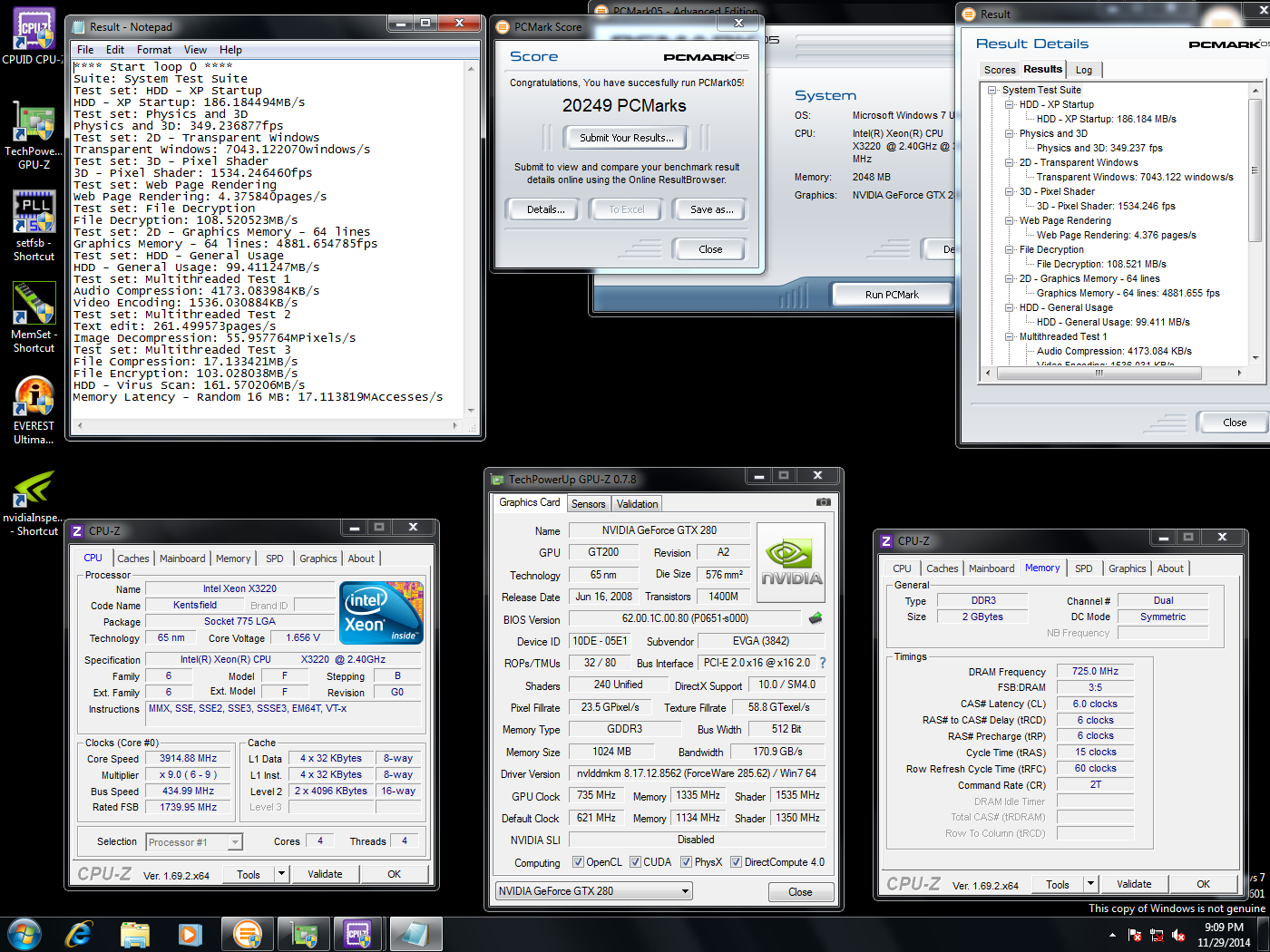The width and height of the screenshot is (1270, 952).
Task: Open the TechPowerUp GPU-Z desktop shortcut
Action: (x=34, y=133)
